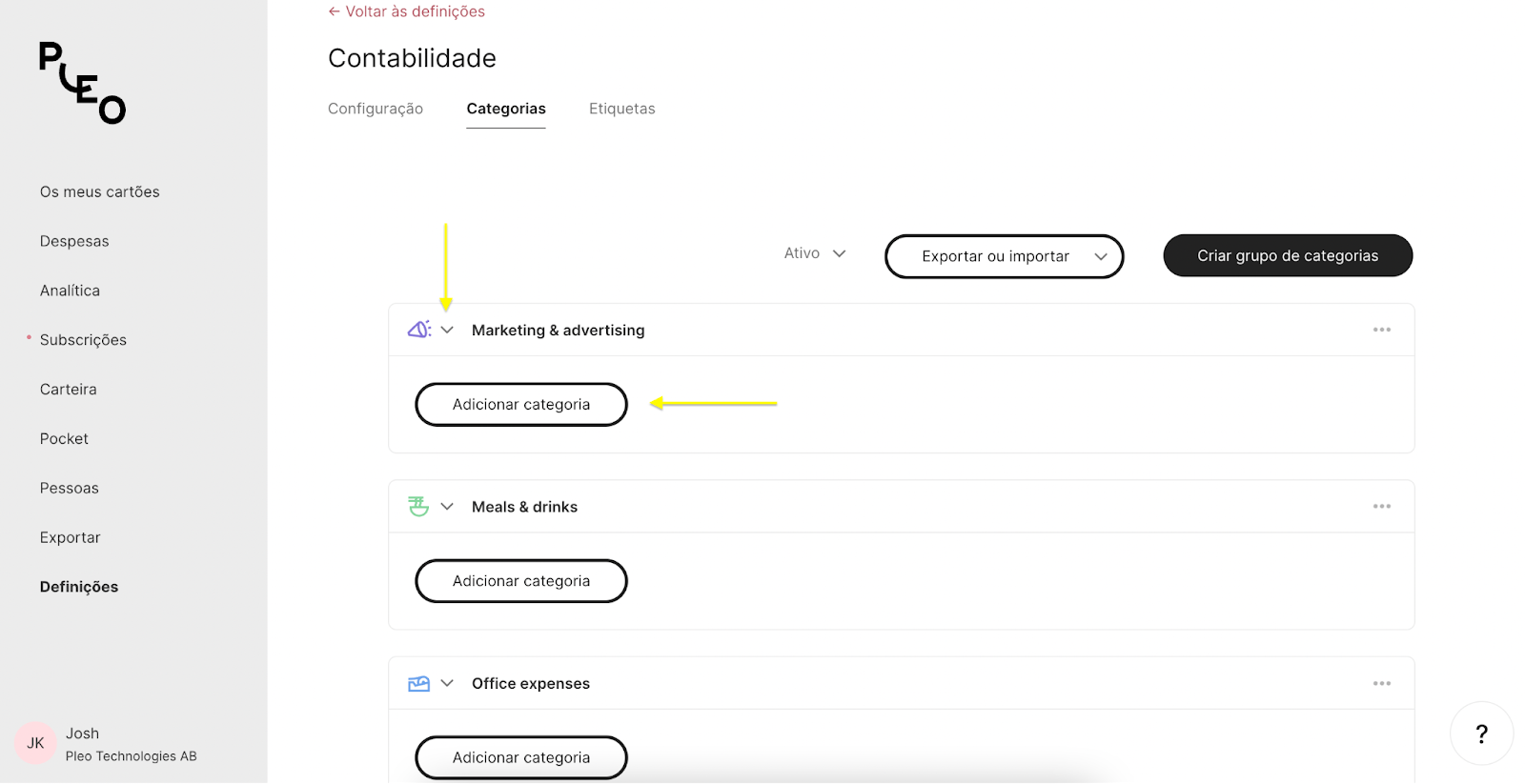Open the Ativo status filter dropdown
Image resolution: width=1525 pixels, height=784 pixels.
[x=815, y=253]
